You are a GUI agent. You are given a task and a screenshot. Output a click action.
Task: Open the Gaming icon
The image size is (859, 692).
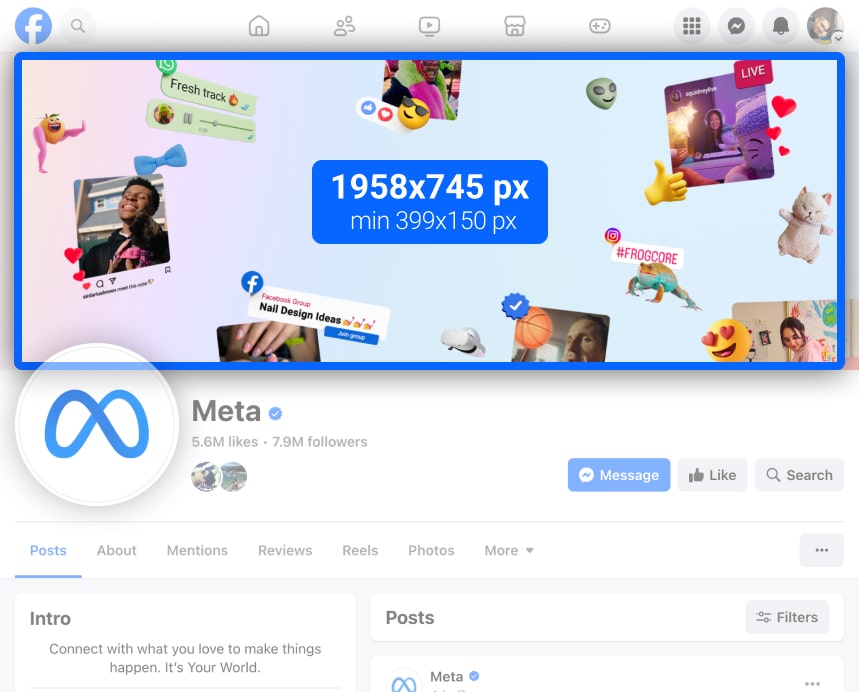pyautogui.click(x=600, y=26)
